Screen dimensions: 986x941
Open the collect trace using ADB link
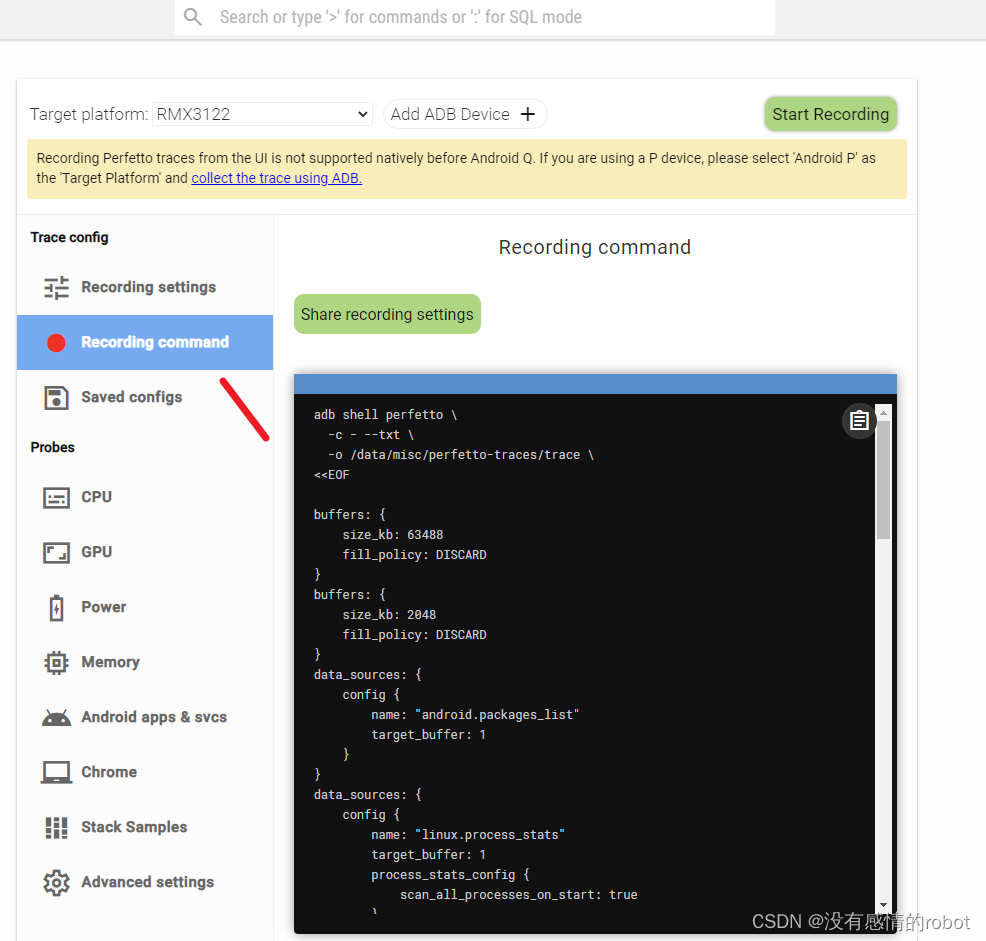click(x=276, y=178)
